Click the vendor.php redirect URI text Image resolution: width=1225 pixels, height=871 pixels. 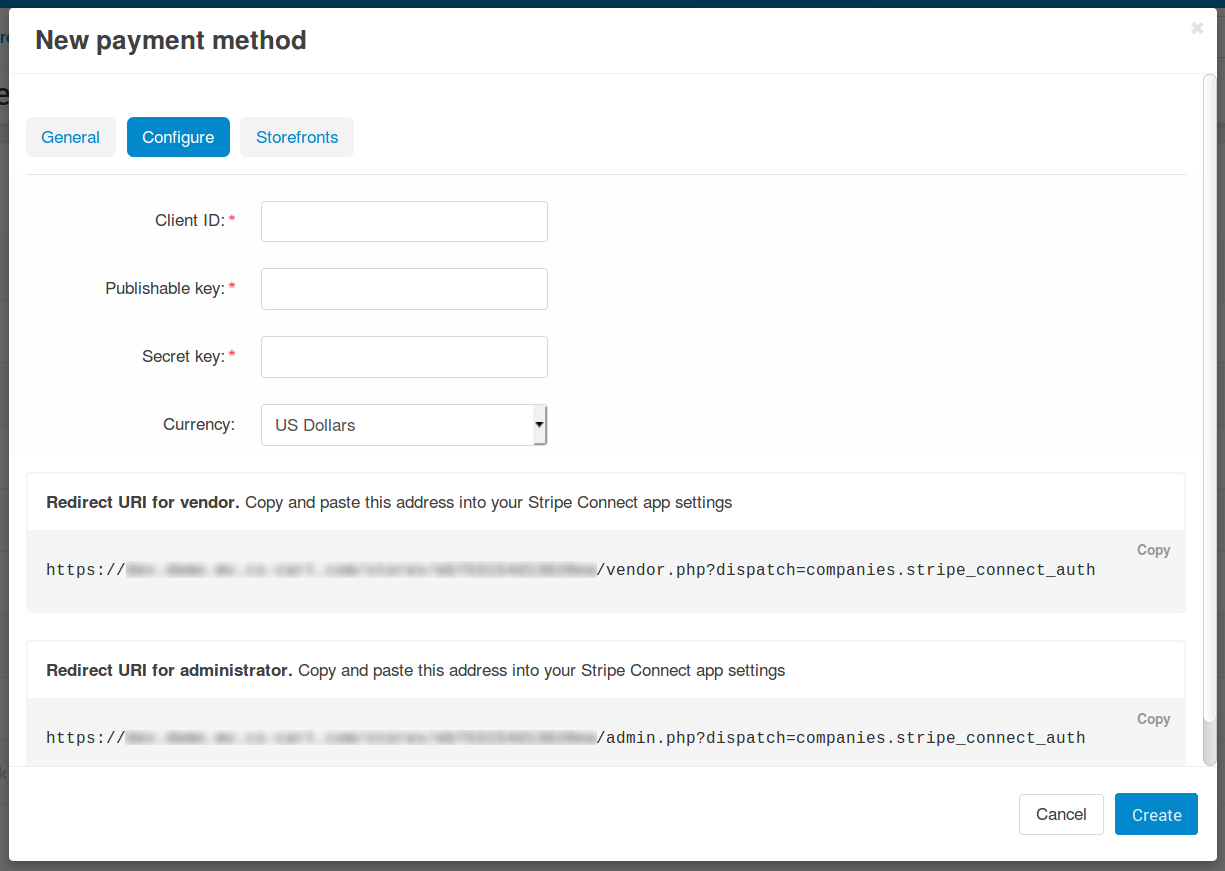point(571,571)
